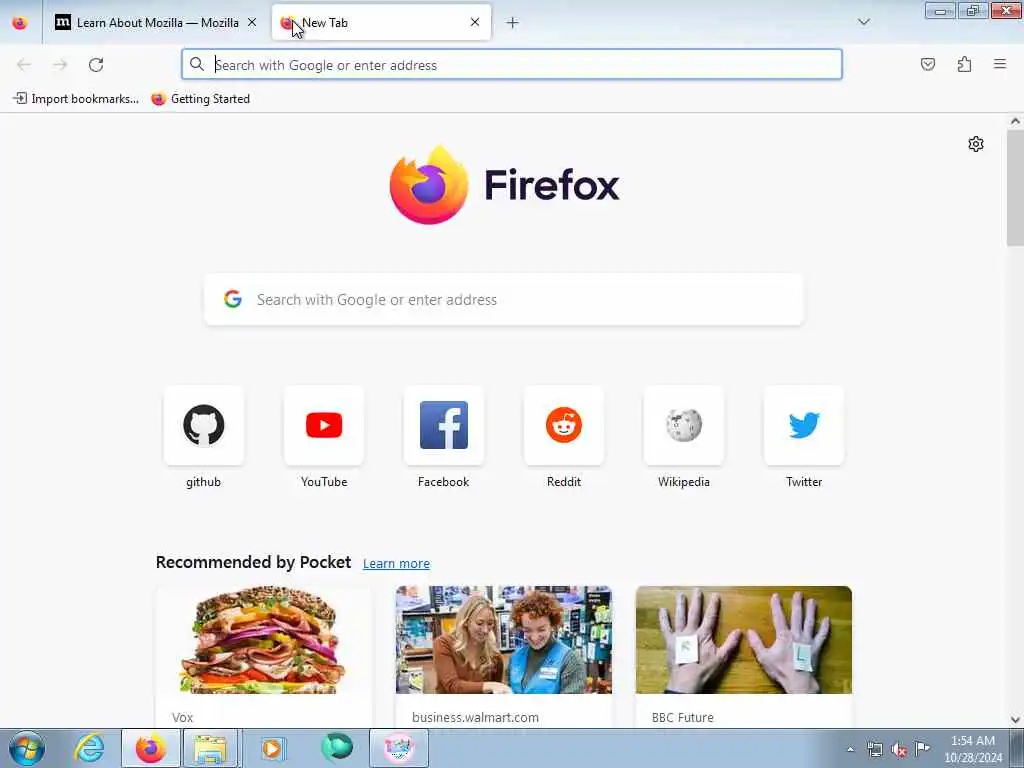Open the Firefox View pinned icon
Screen dimensions: 1024x768
click(x=20, y=23)
